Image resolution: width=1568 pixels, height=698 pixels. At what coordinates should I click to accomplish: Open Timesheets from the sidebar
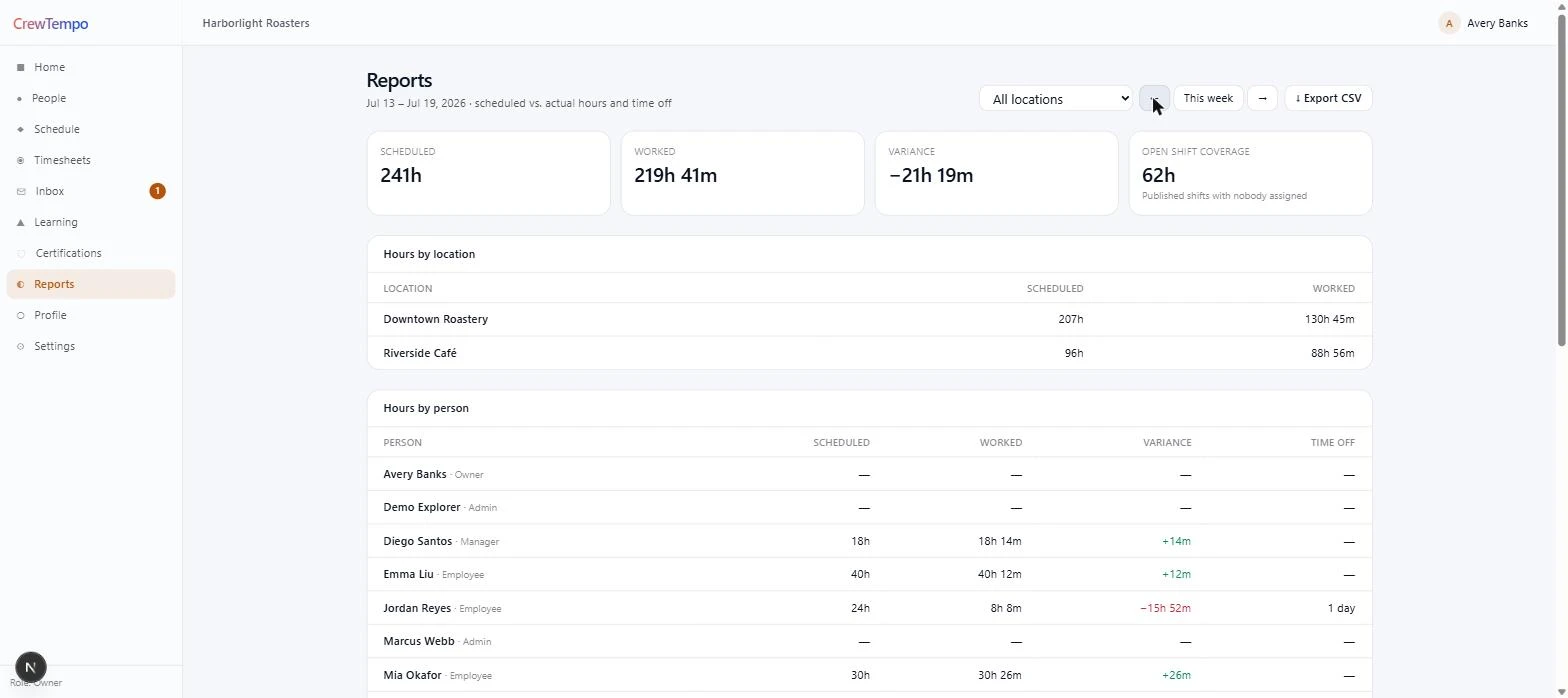[90, 160]
